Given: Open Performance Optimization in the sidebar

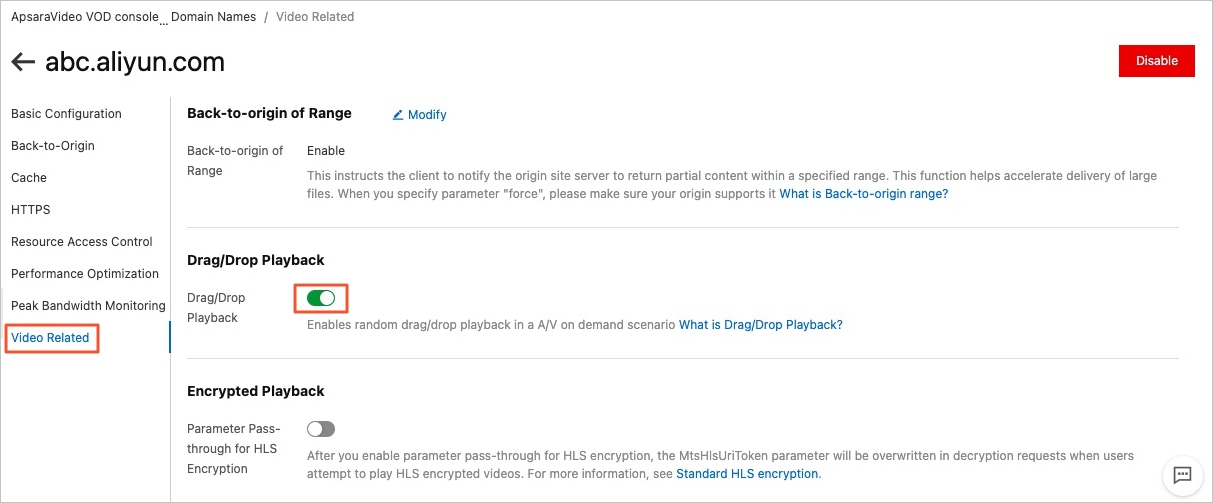Looking at the screenshot, I should pos(85,274).
